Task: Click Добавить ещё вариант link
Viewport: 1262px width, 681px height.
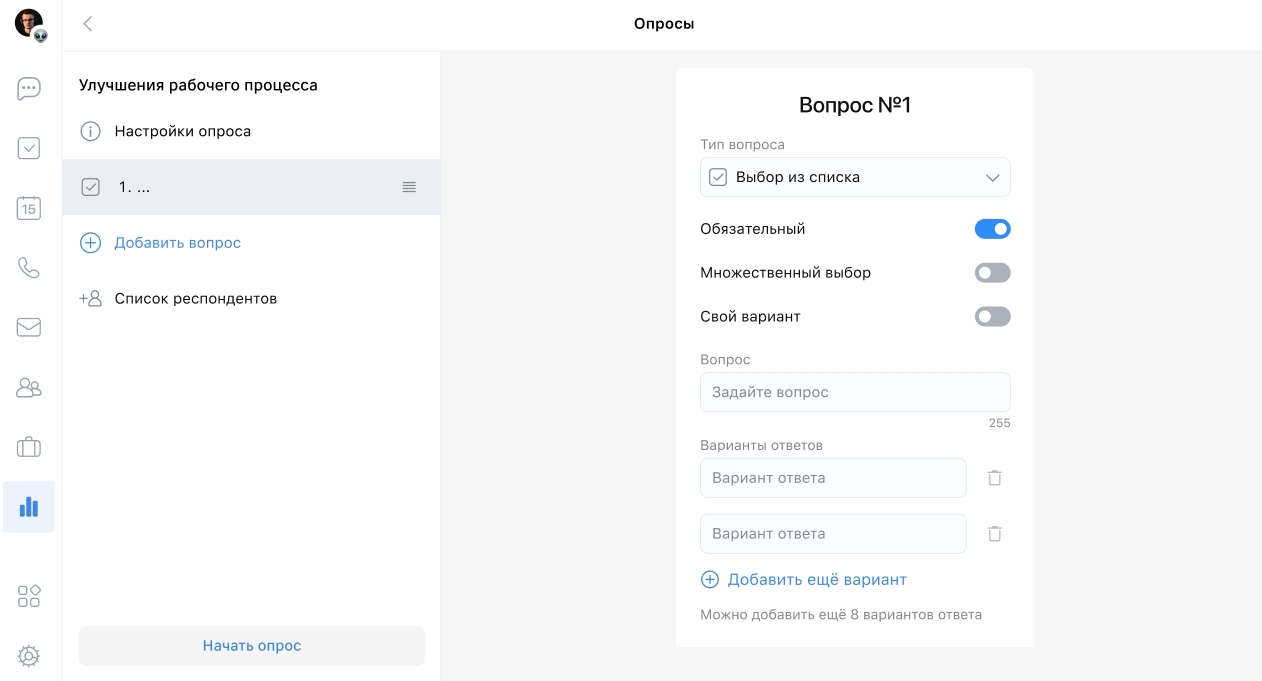Action: click(x=816, y=580)
